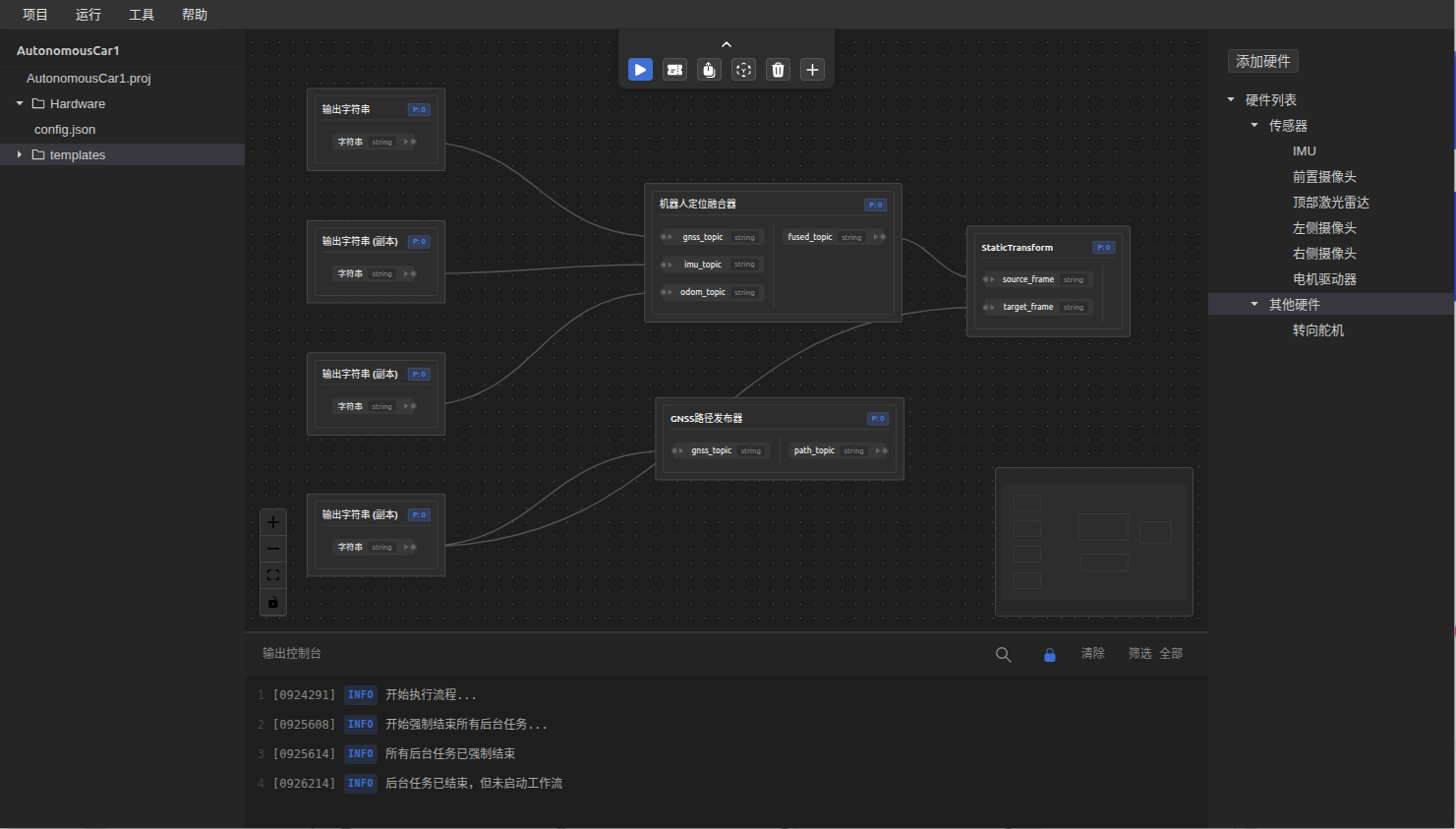This screenshot has height=829, width=1456.
Task: Click the plus add-node icon in the top toolbar
Action: click(812, 70)
